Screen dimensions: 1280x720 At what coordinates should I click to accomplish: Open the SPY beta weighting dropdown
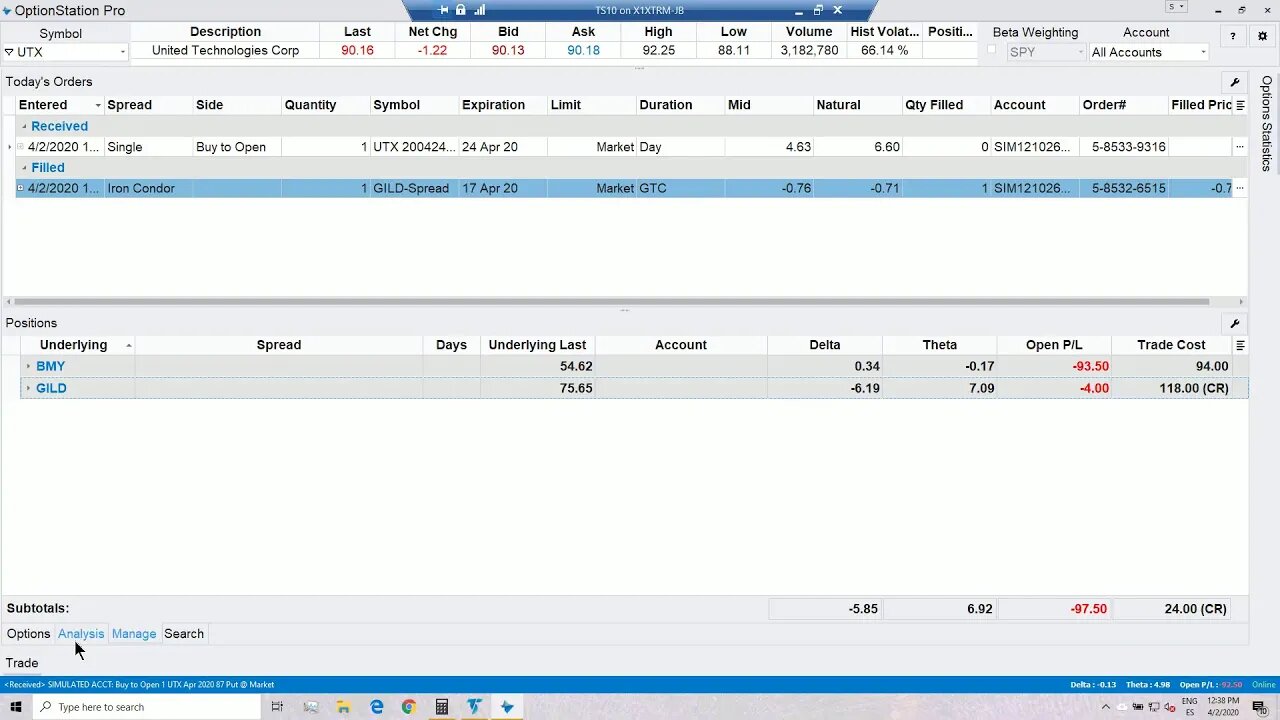1079,52
